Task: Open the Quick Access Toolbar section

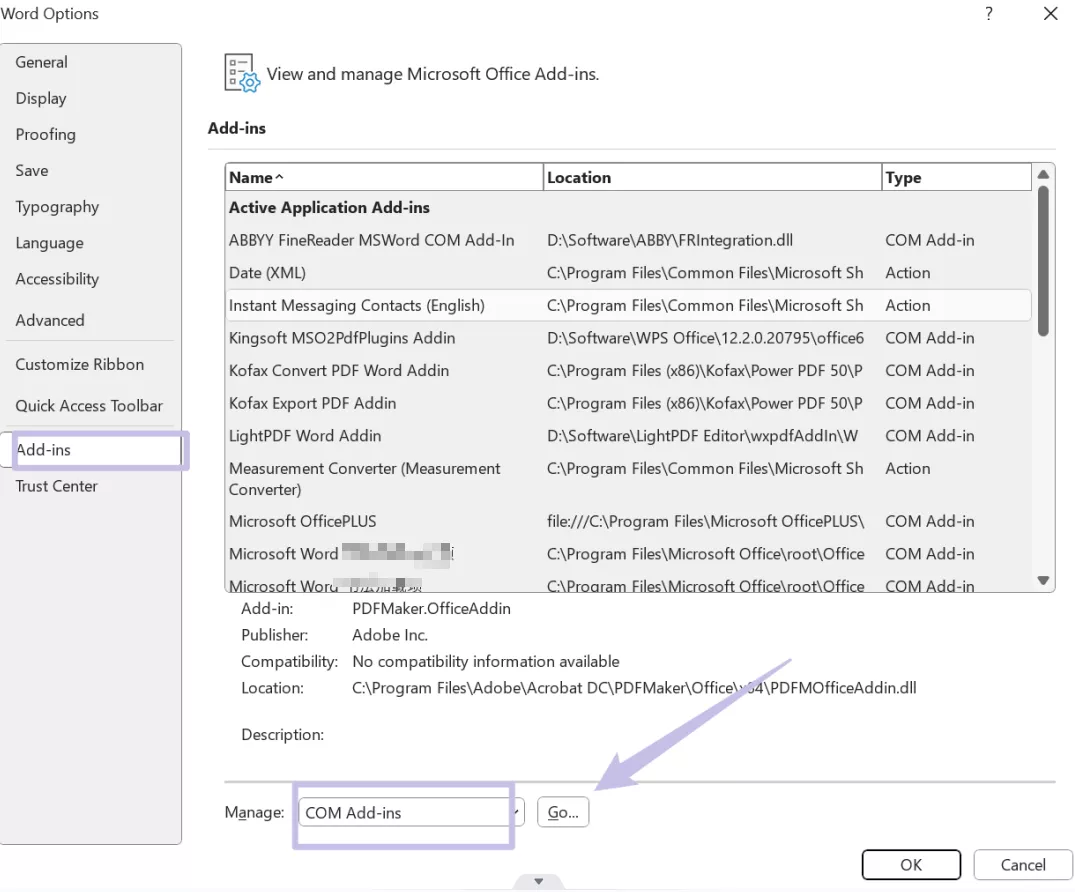Action: coord(88,406)
